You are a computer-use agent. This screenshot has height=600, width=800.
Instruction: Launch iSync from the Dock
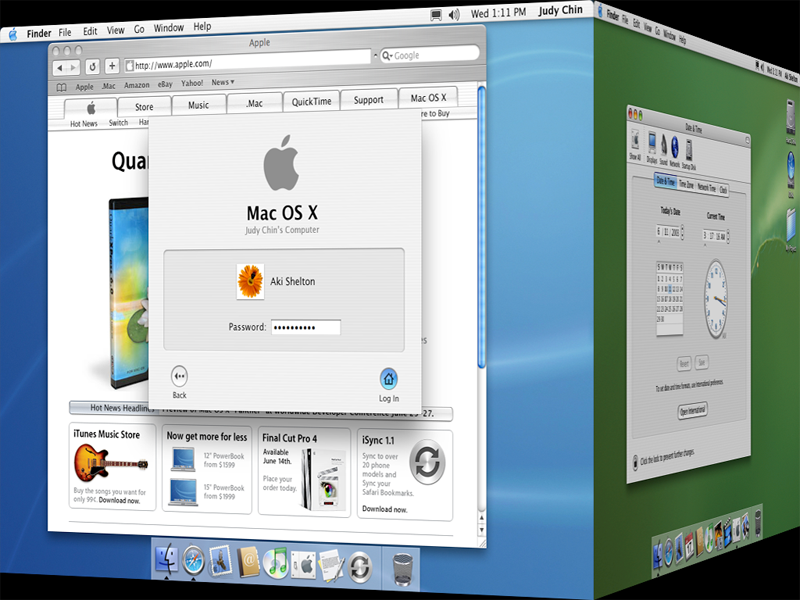click(x=360, y=567)
